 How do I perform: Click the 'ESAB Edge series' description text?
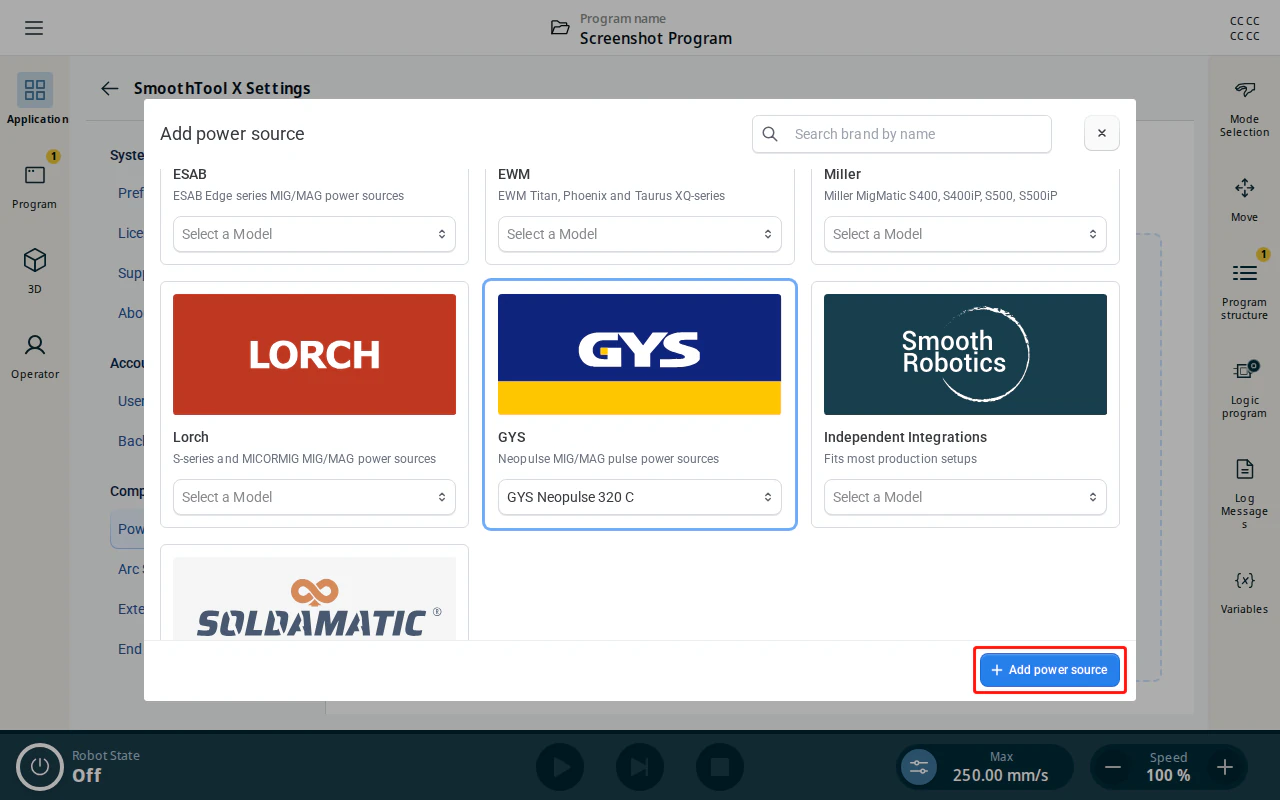pyautogui.click(x=288, y=196)
